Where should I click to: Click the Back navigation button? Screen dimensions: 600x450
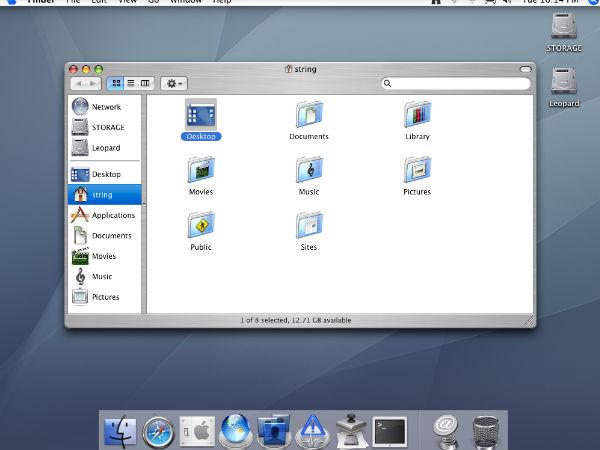80,83
